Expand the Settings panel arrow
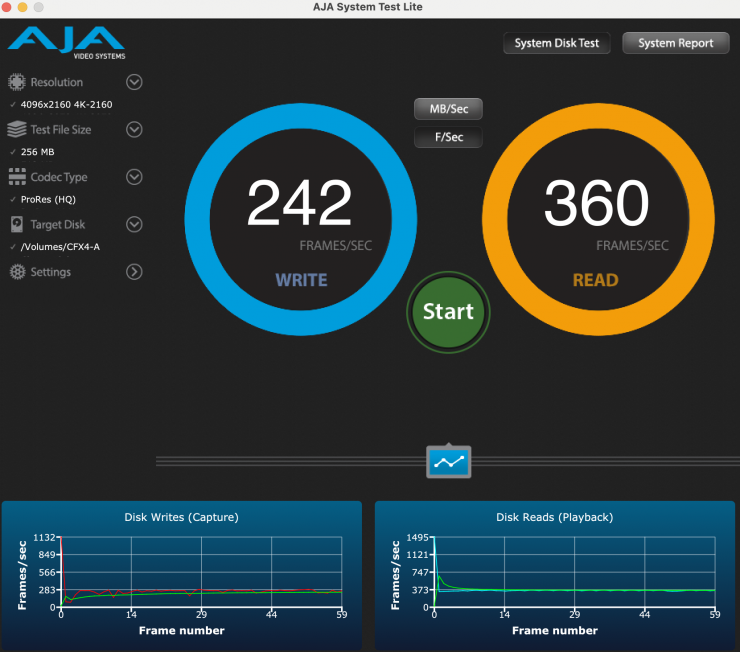 [134, 272]
